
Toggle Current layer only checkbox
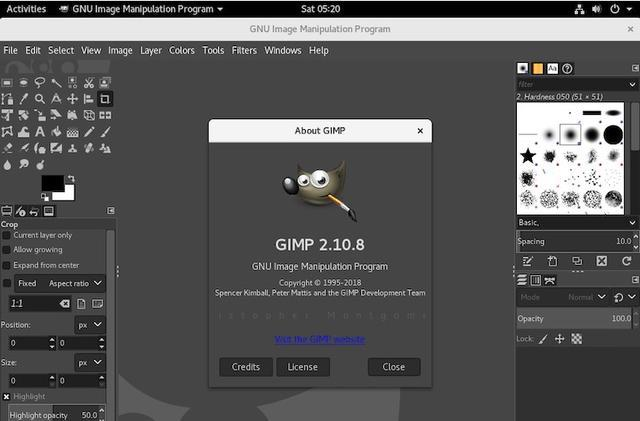pyautogui.click(x=6, y=235)
